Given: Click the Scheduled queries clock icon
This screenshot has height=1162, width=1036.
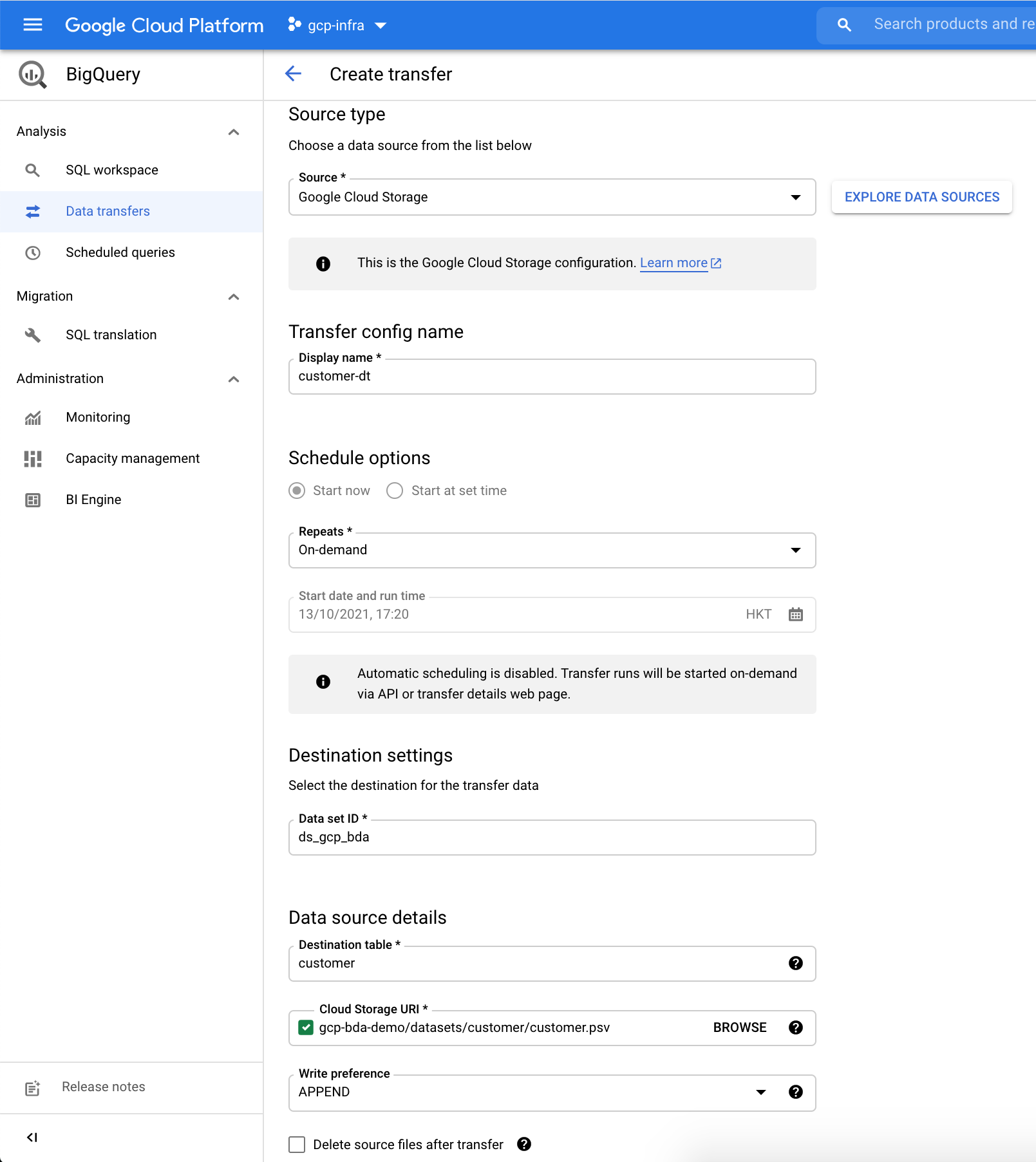Looking at the screenshot, I should tap(32, 252).
